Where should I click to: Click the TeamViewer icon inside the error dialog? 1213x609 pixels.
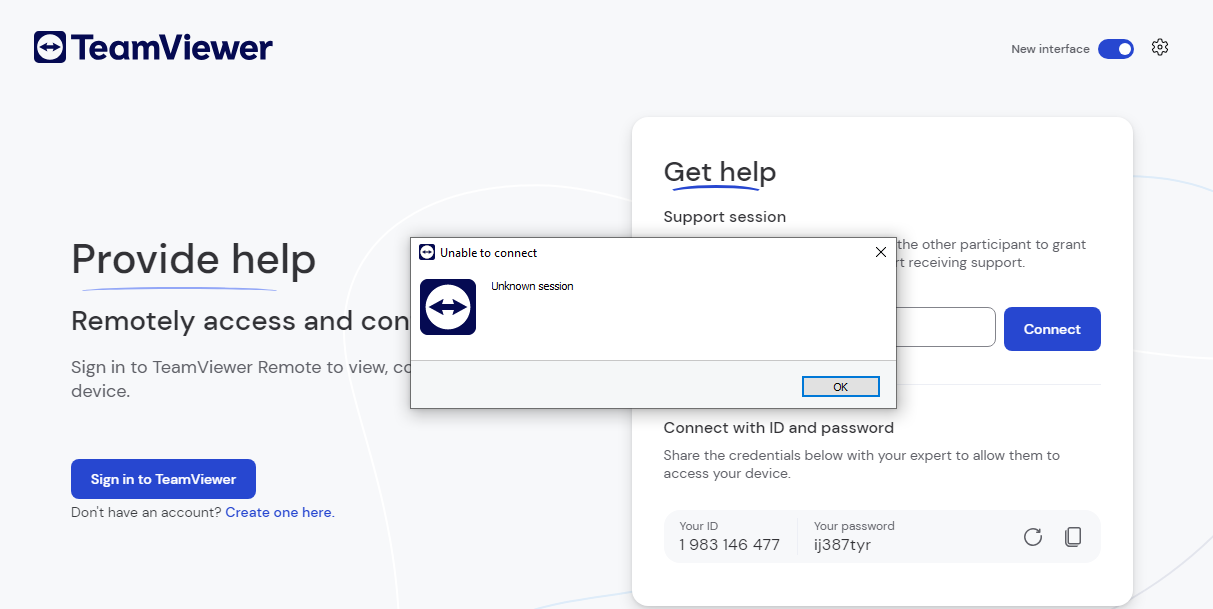448,307
